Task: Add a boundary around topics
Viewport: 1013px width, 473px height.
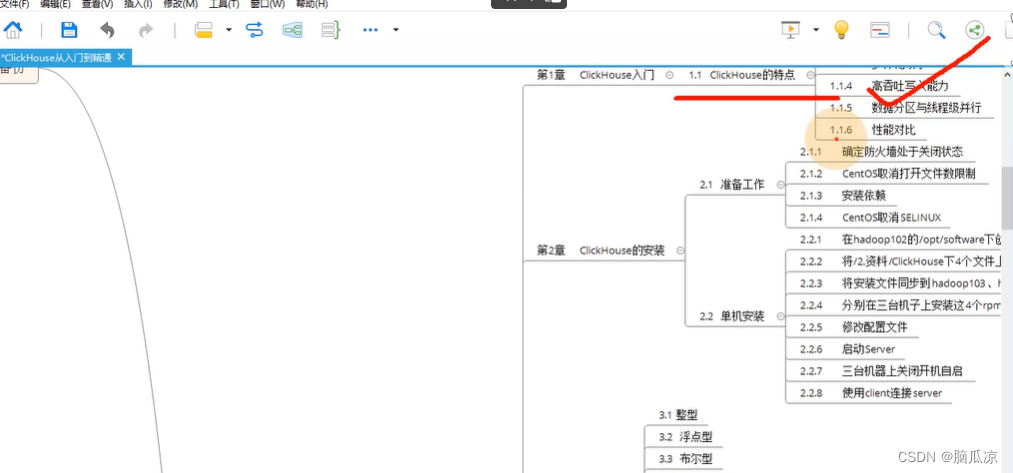Action: (293, 30)
